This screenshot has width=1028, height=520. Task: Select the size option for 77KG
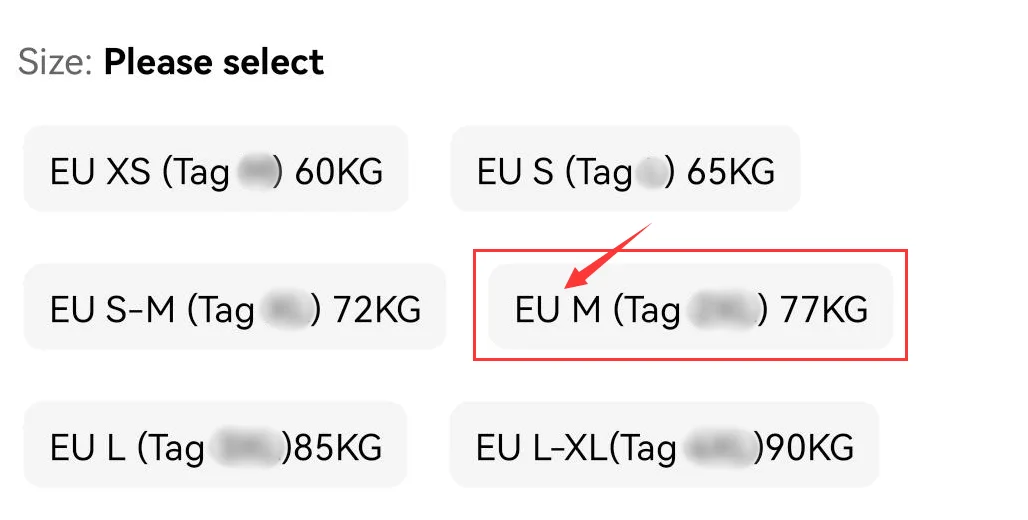pos(690,308)
